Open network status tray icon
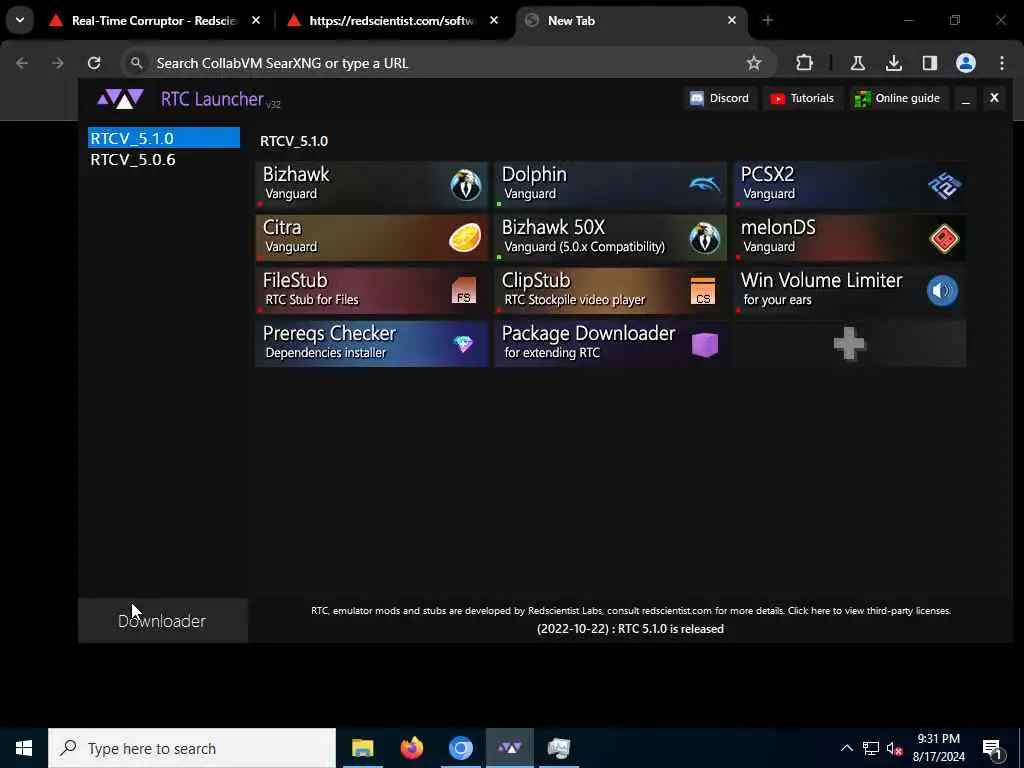 871,748
